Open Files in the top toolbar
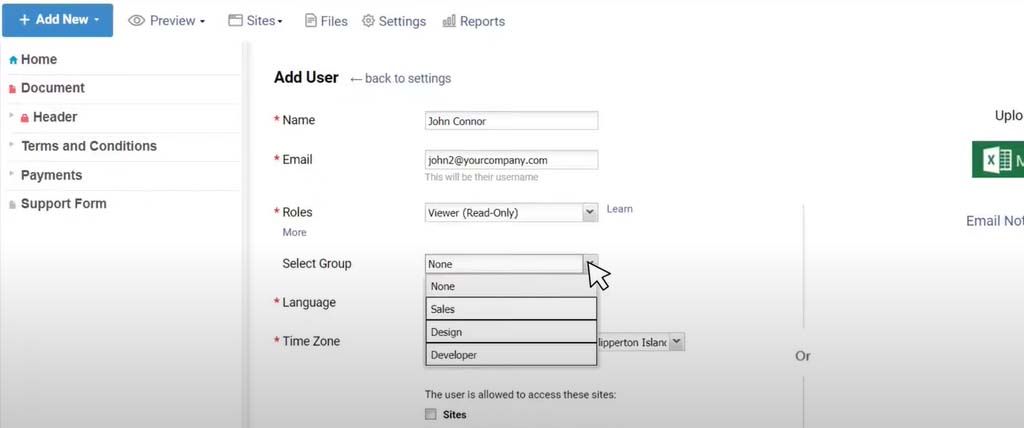 [327, 21]
